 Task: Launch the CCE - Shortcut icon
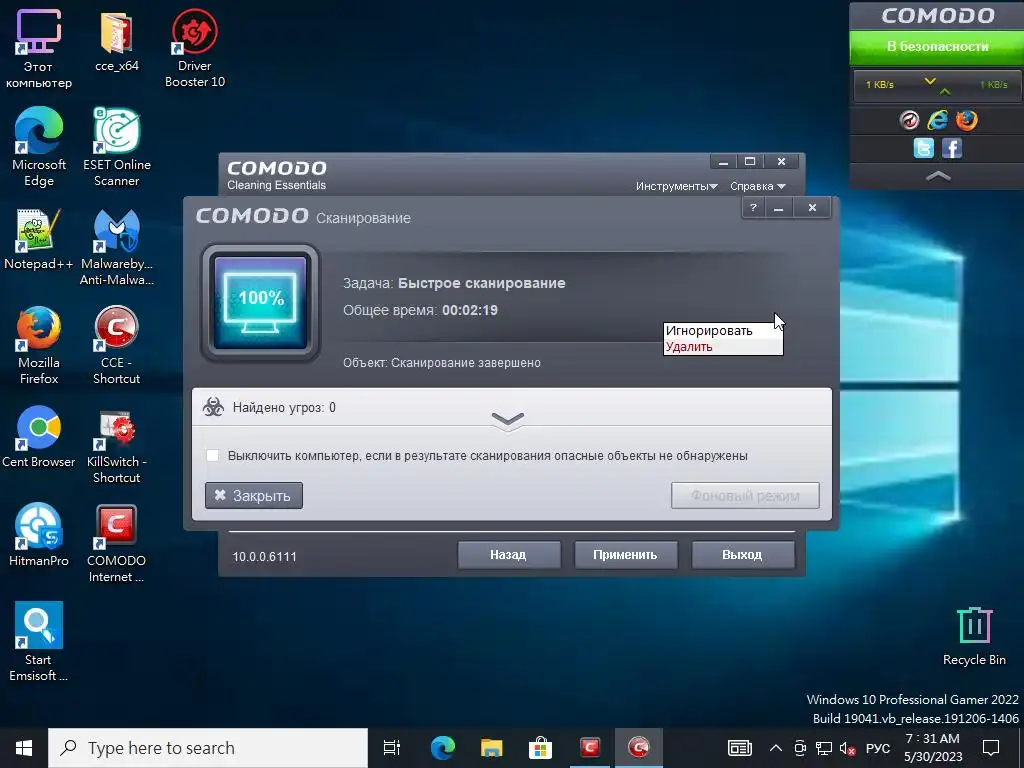117,345
